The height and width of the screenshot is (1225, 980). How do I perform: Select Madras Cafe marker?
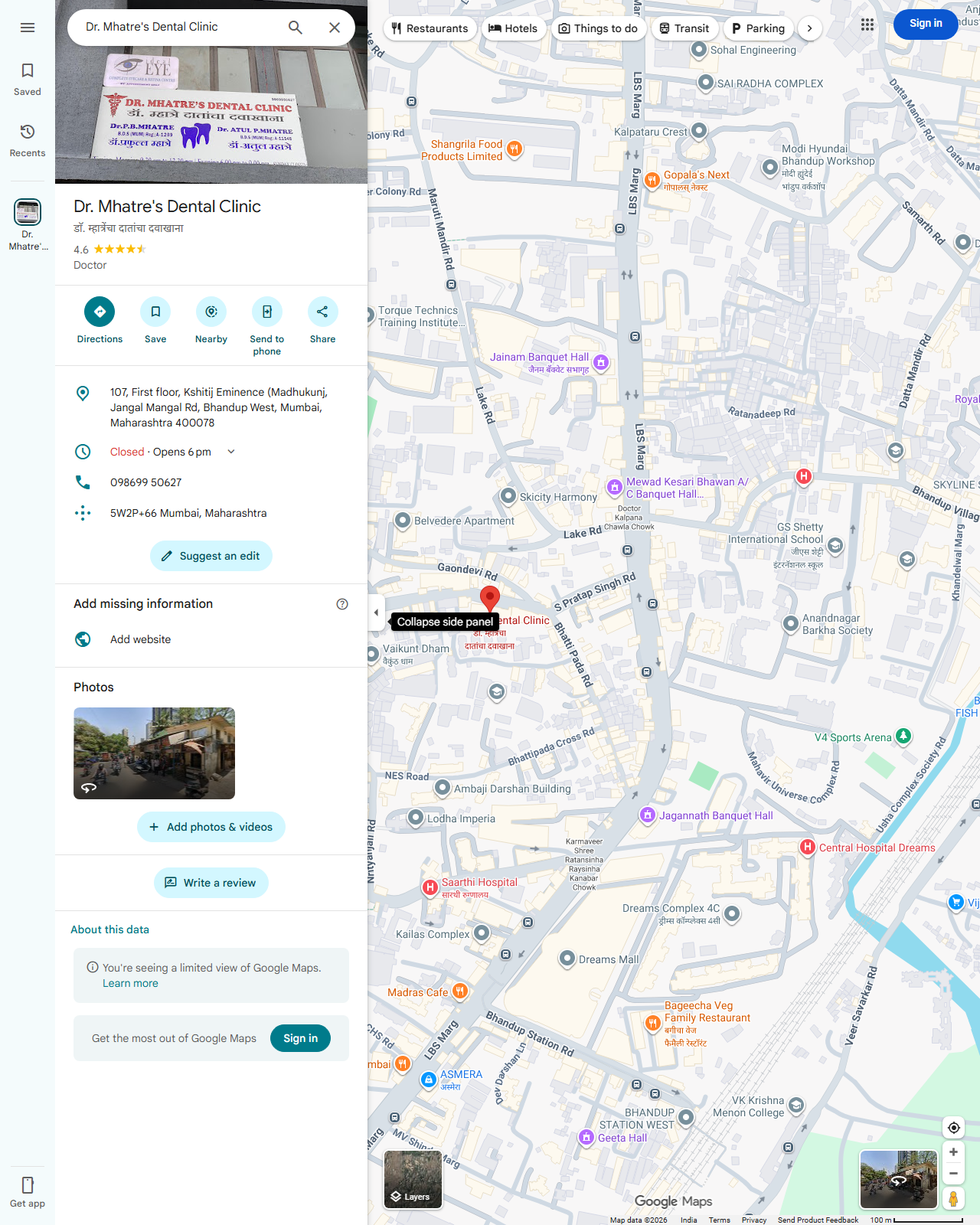click(x=460, y=991)
